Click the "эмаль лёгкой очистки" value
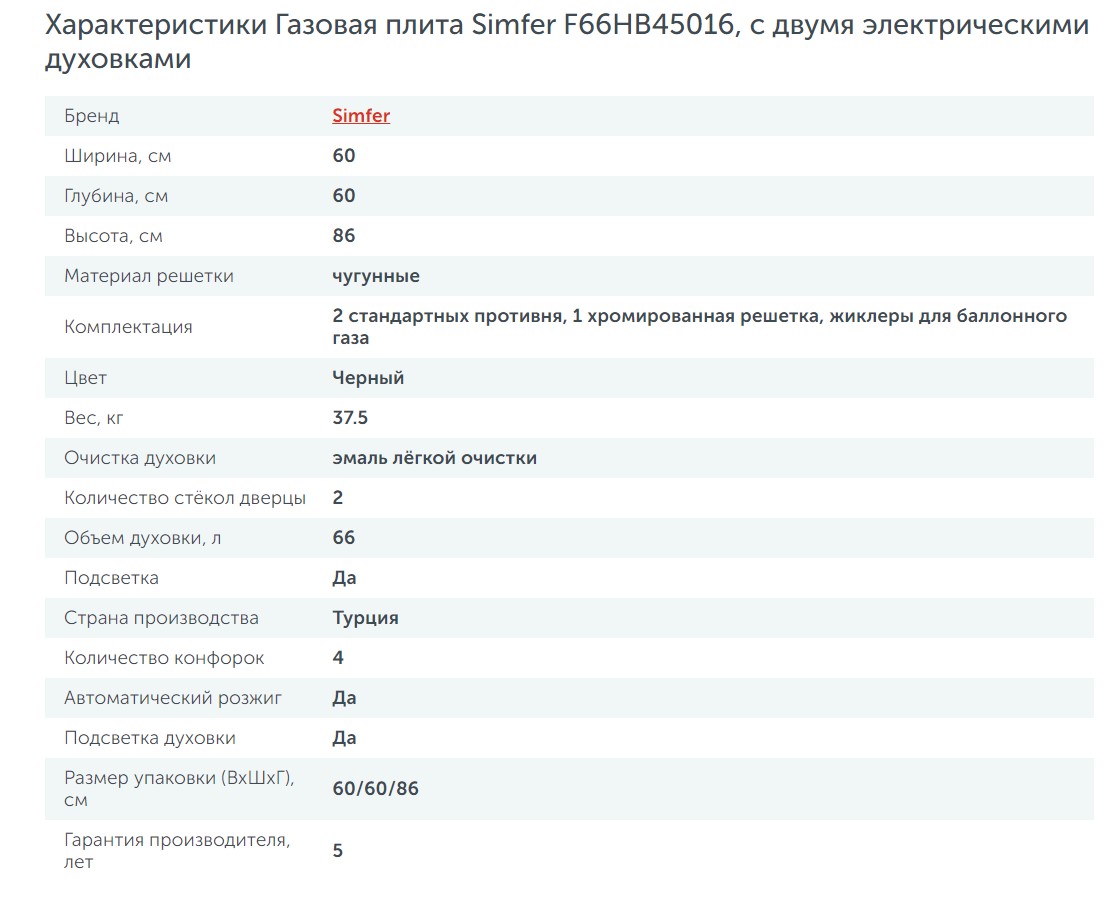This screenshot has height=908, width=1103. (435, 458)
